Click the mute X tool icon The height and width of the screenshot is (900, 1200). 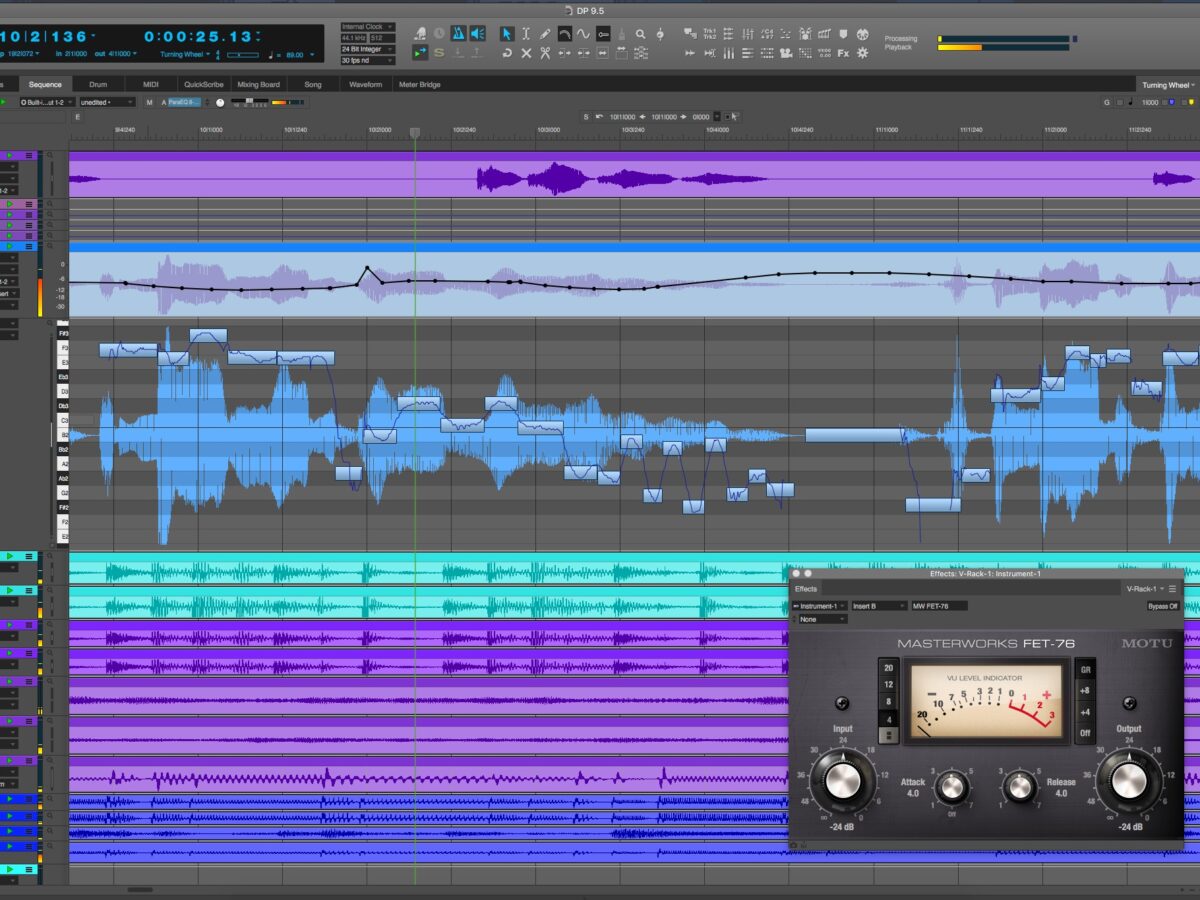tap(526, 53)
